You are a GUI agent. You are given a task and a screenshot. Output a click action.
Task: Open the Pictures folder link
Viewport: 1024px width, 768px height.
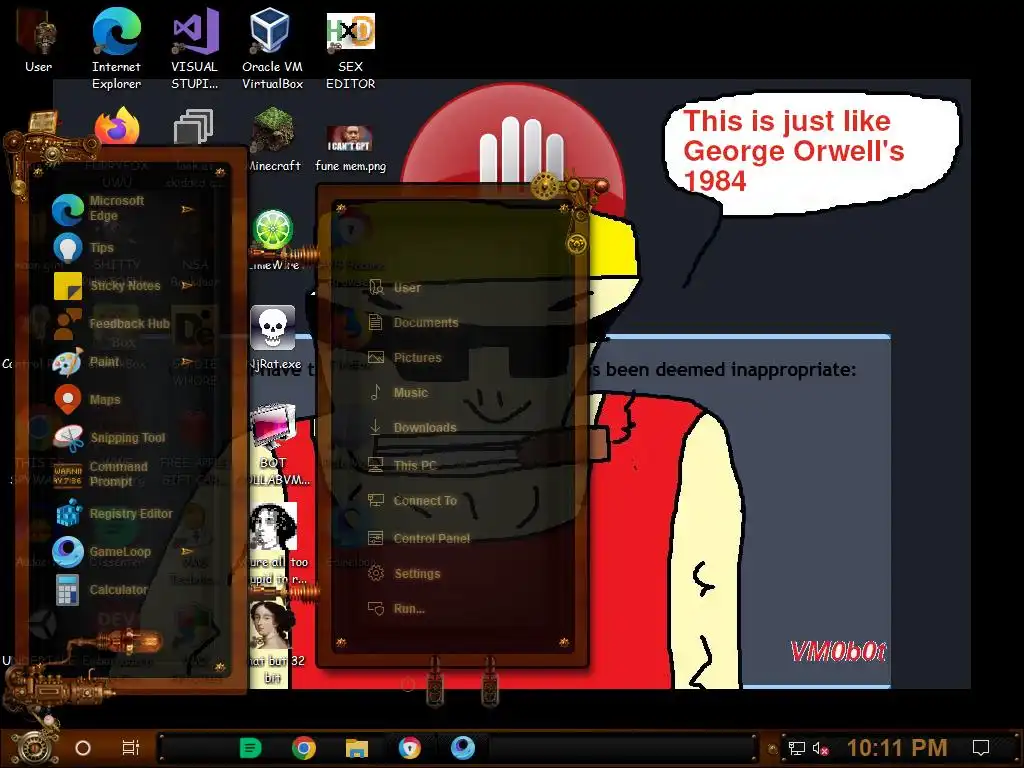pos(405,358)
